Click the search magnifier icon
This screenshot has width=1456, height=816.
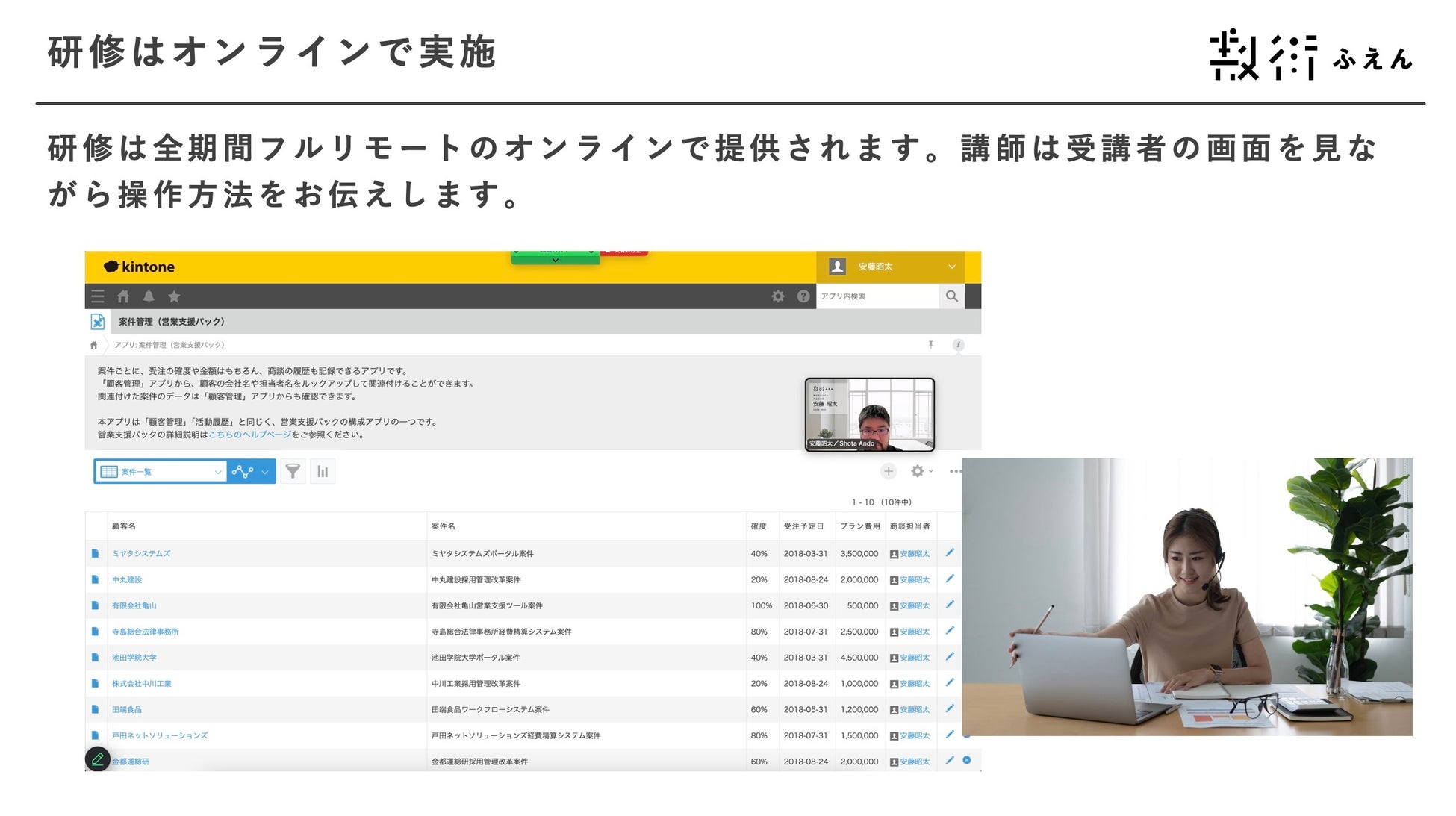tap(951, 296)
